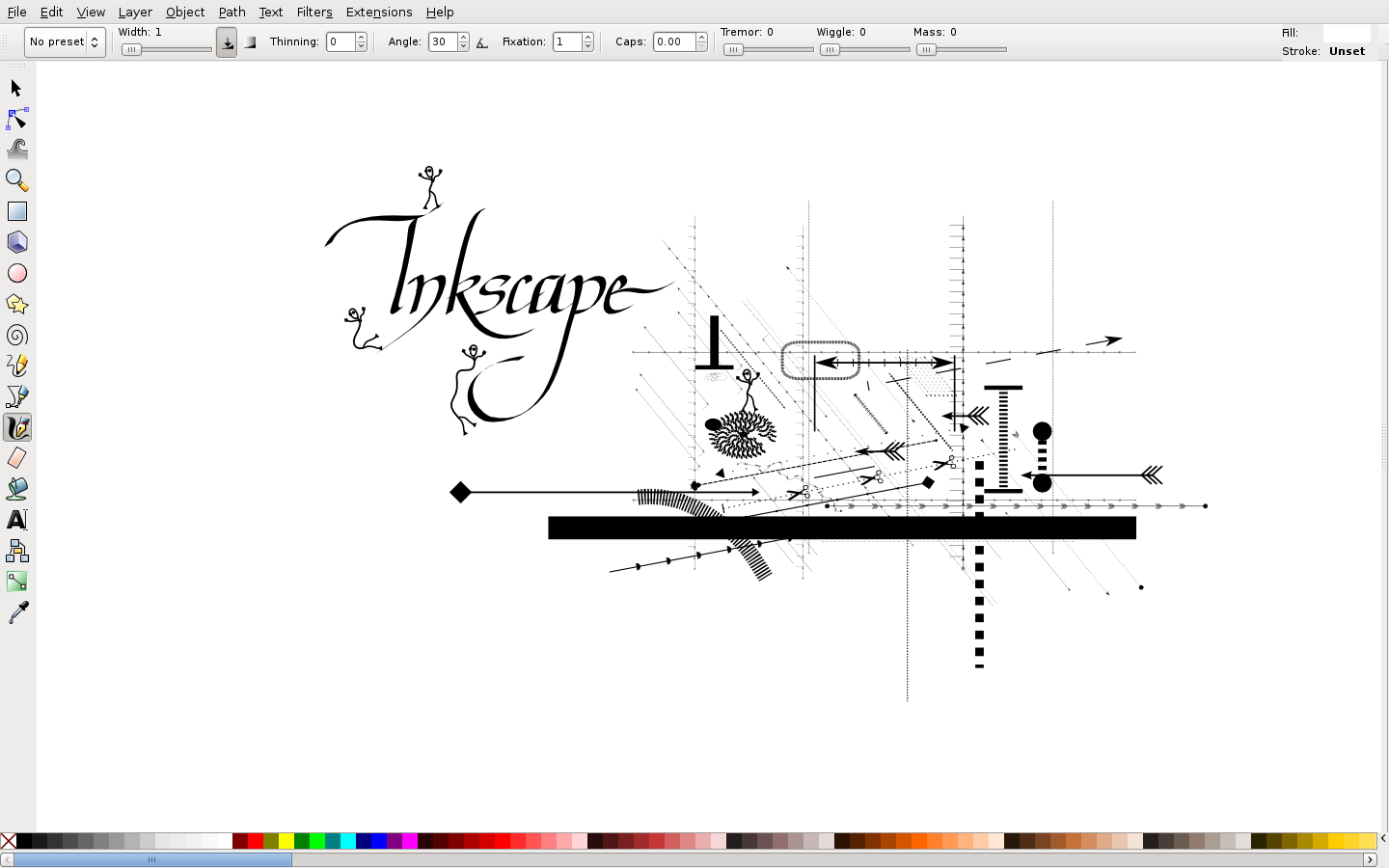Toggle pressure-sensitive pen width button

[x=227, y=42]
